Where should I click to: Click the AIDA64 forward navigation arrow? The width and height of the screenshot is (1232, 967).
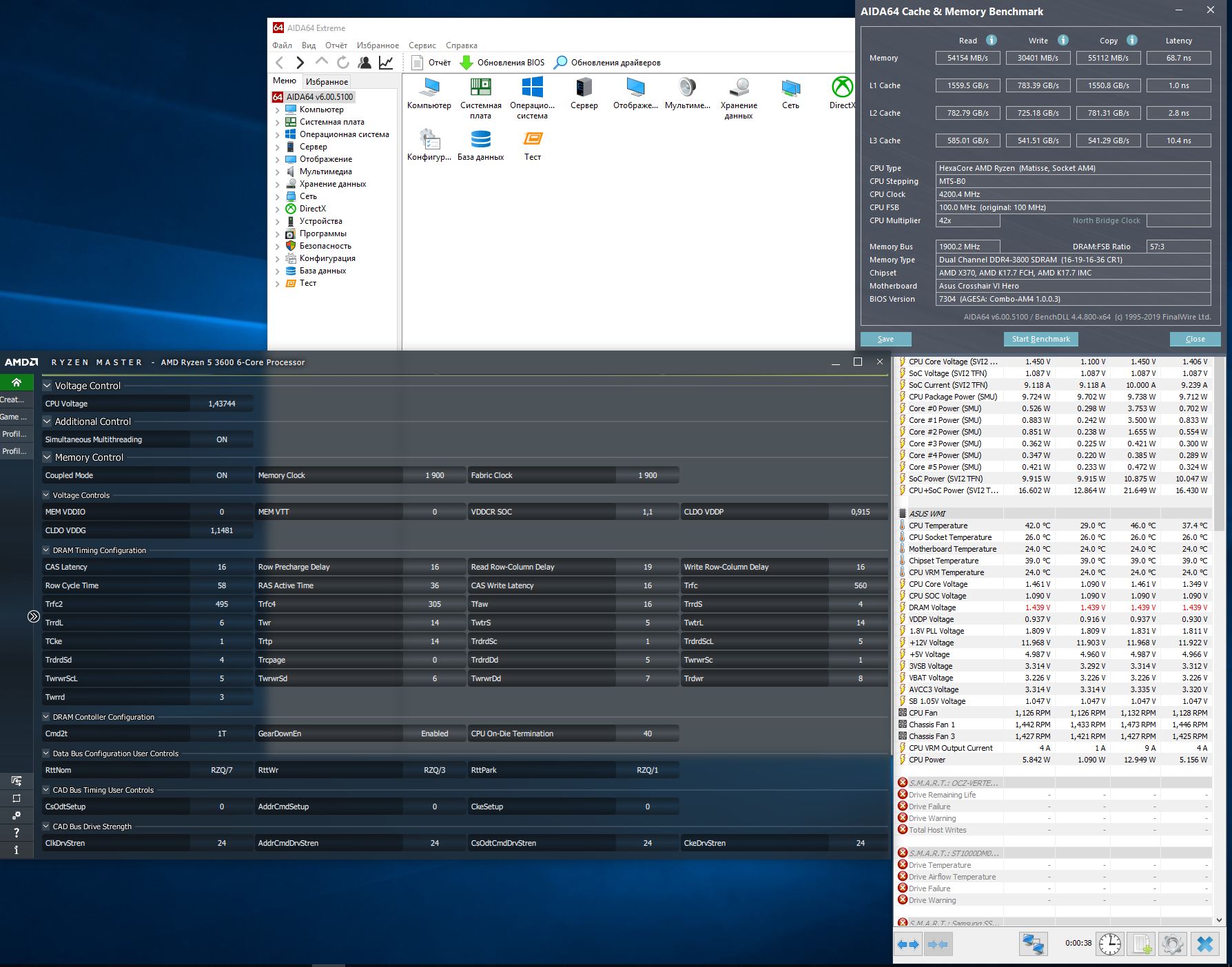(x=300, y=63)
